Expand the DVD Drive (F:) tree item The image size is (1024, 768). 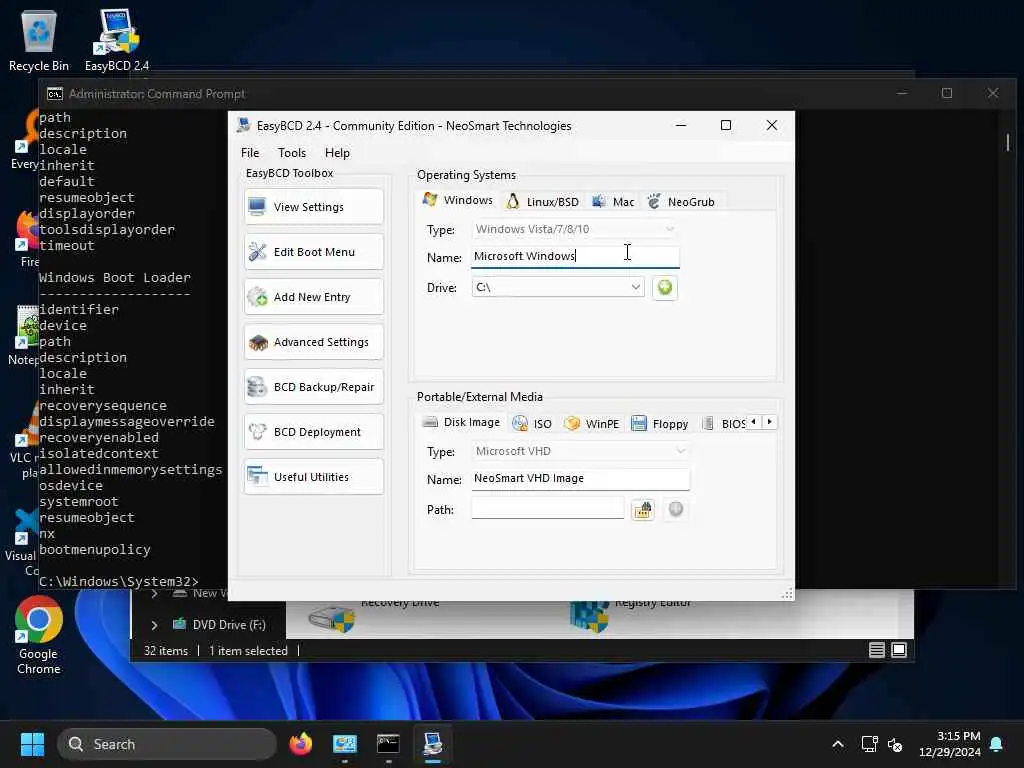coord(154,625)
